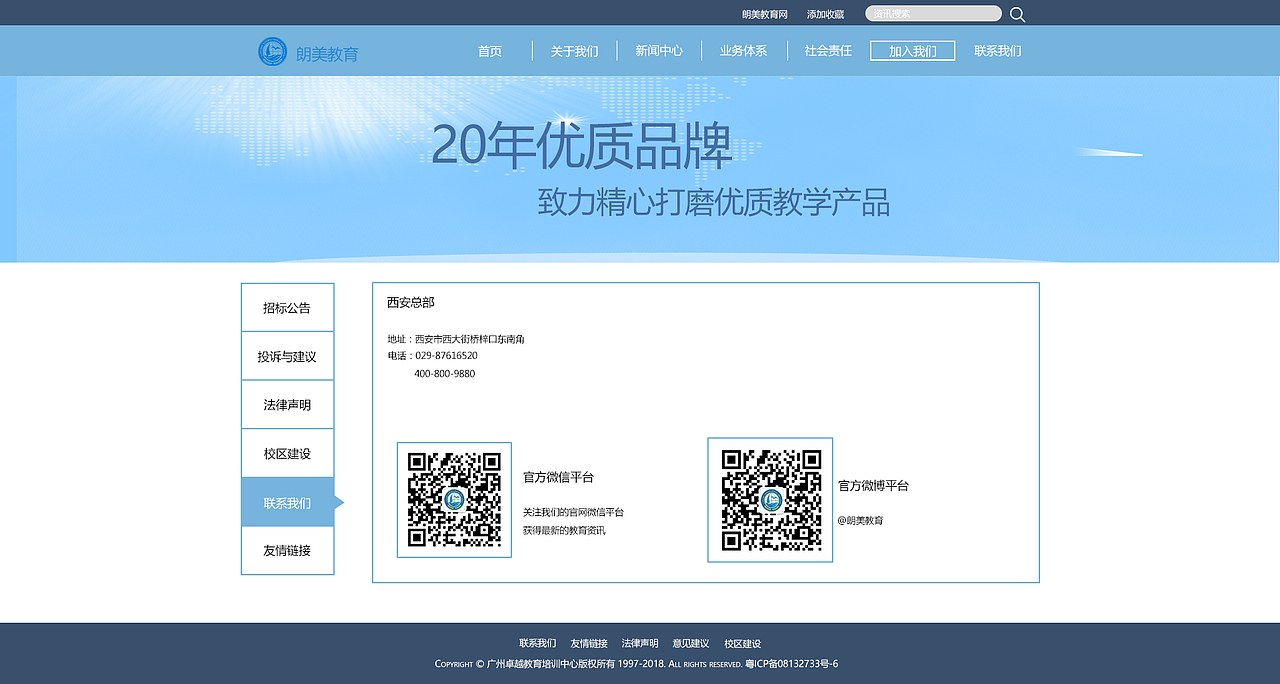Open 朗美教育网 from the top bar
The width and height of the screenshot is (1280, 684).
click(x=764, y=13)
